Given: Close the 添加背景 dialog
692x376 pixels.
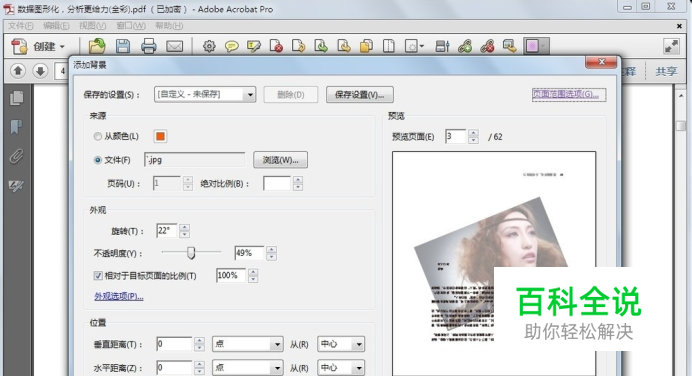Looking at the screenshot, I should 601,62.
